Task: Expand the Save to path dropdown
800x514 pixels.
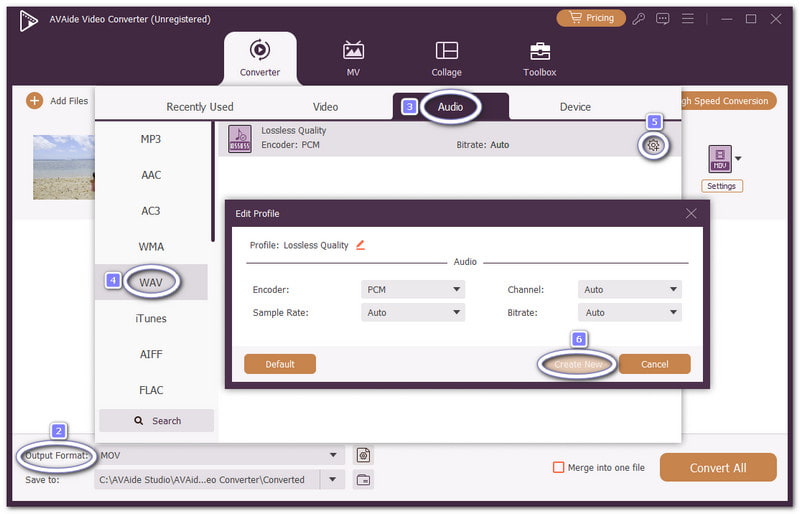Action: [333, 479]
